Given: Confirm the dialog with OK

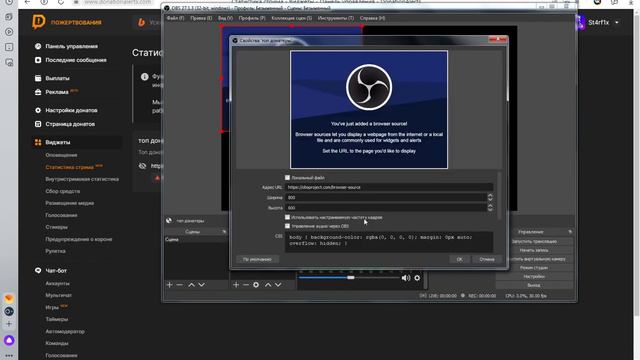Looking at the screenshot, I should pos(460,259).
